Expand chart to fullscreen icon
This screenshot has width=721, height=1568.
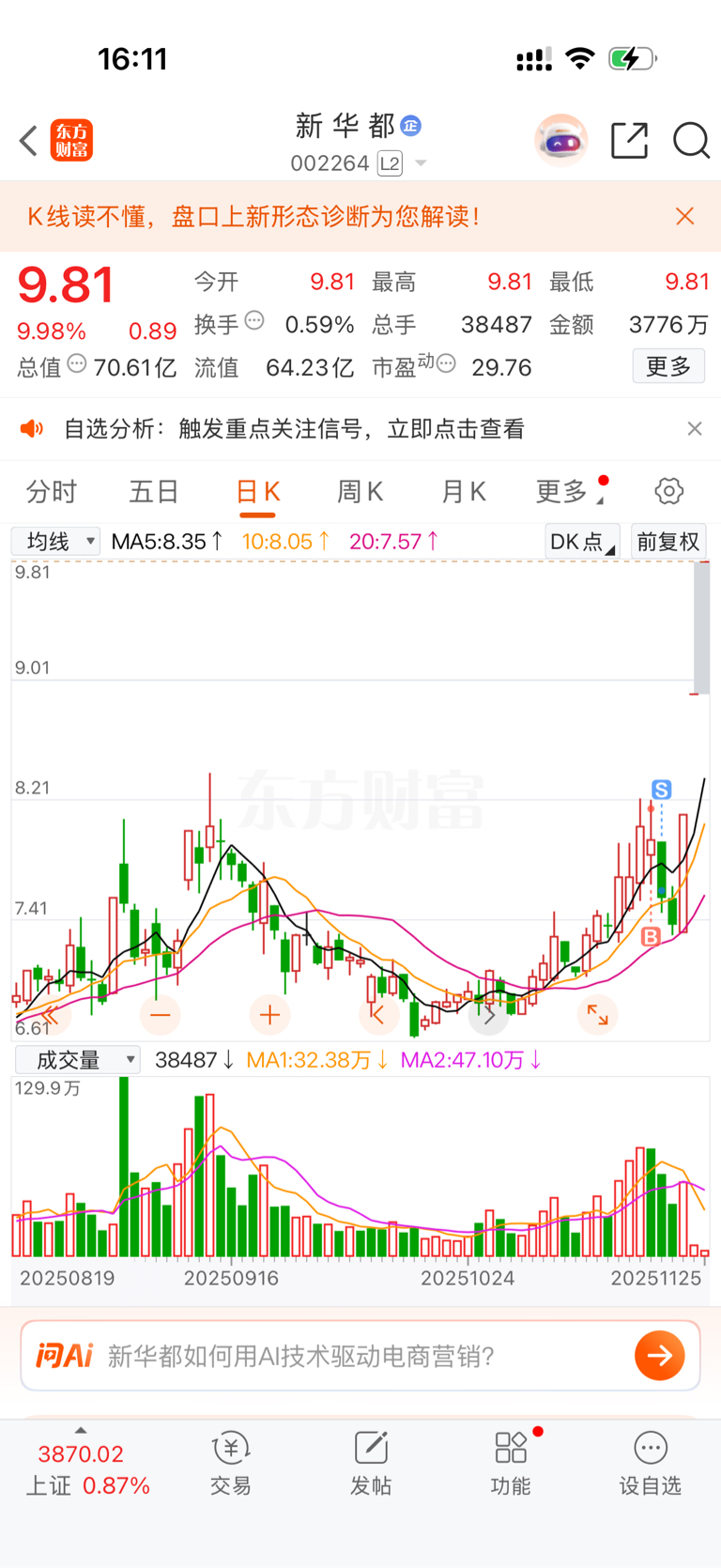tap(597, 1015)
